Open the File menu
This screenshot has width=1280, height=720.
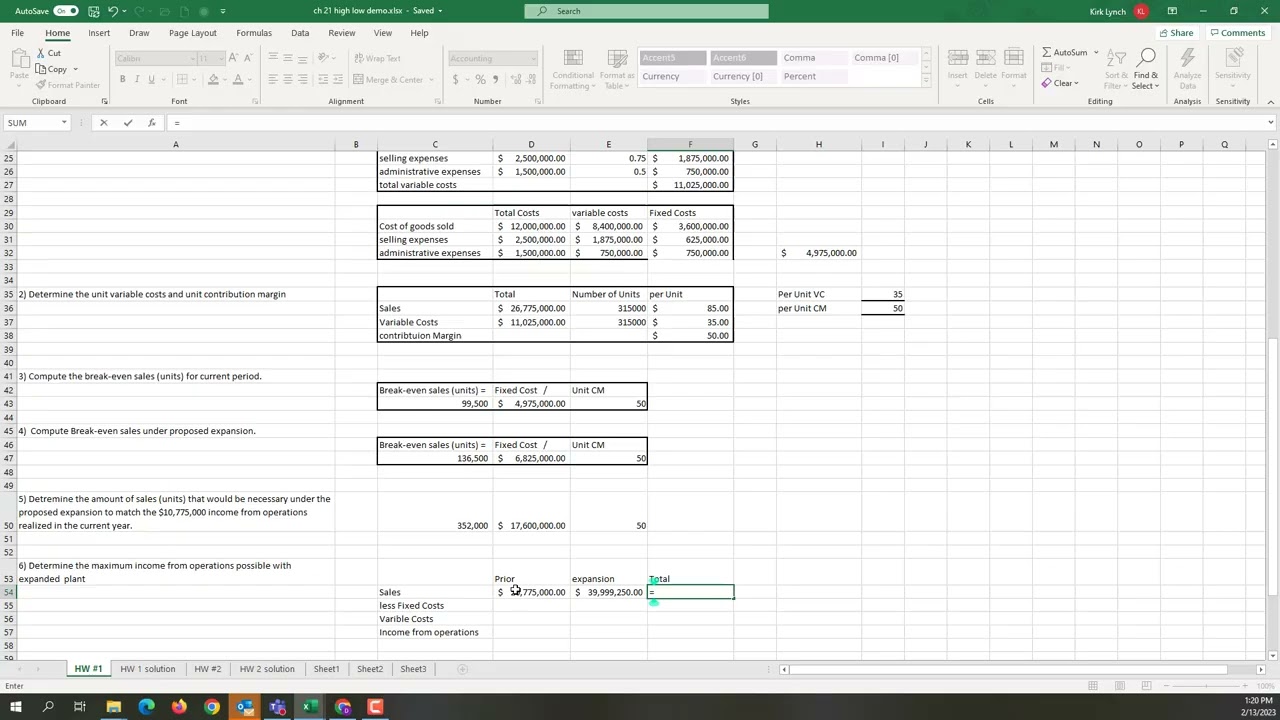[x=18, y=33]
